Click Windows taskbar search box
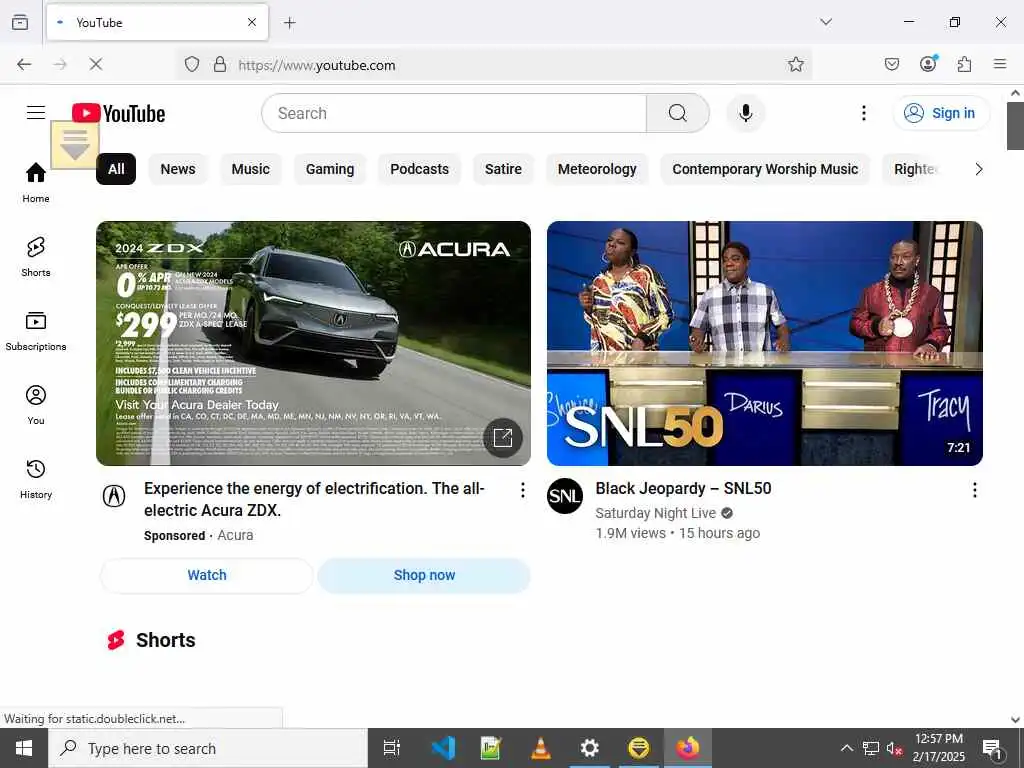The height and width of the screenshot is (768, 1024). click(x=208, y=748)
